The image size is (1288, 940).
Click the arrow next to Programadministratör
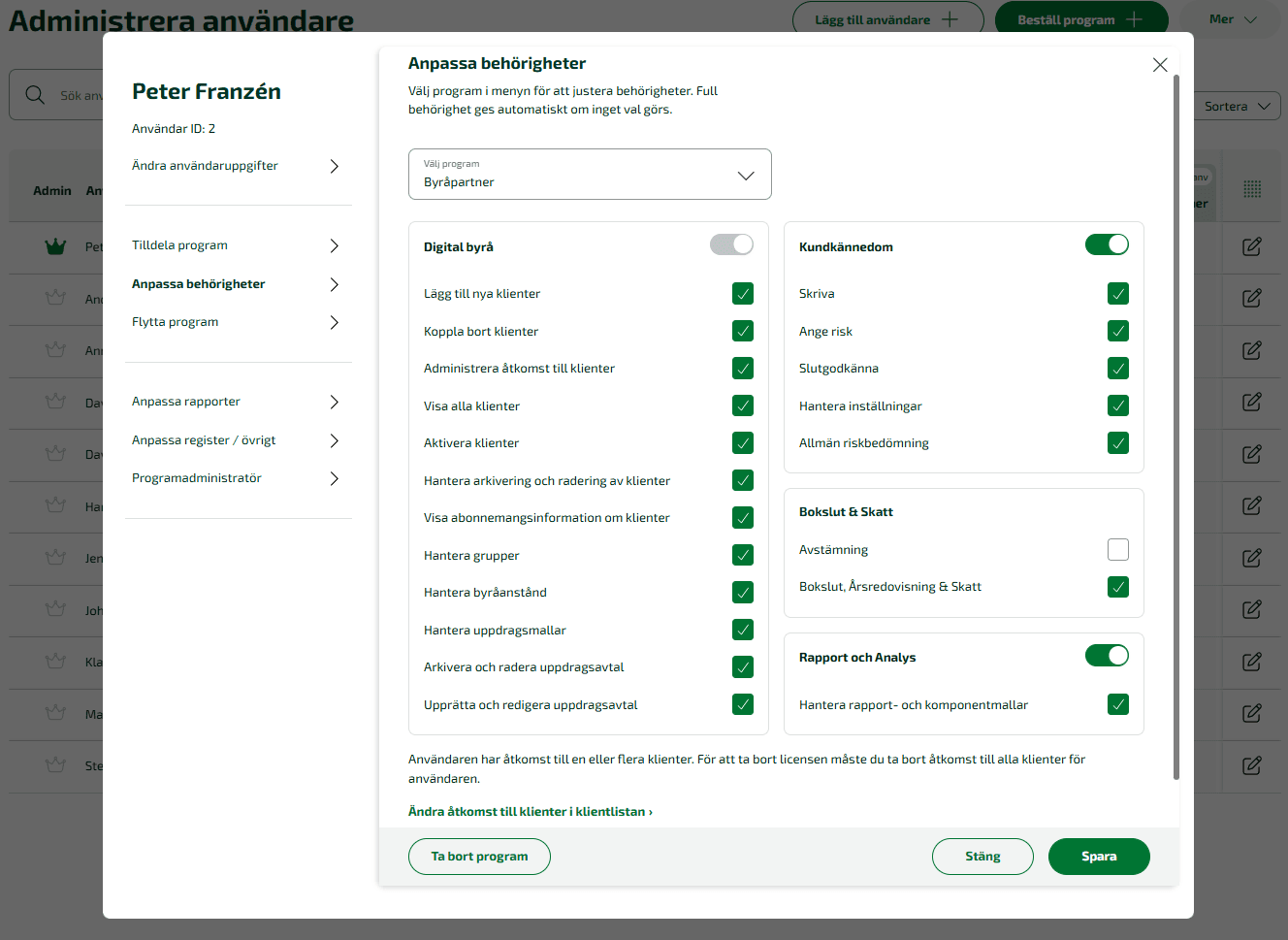[x=334, y=478]
